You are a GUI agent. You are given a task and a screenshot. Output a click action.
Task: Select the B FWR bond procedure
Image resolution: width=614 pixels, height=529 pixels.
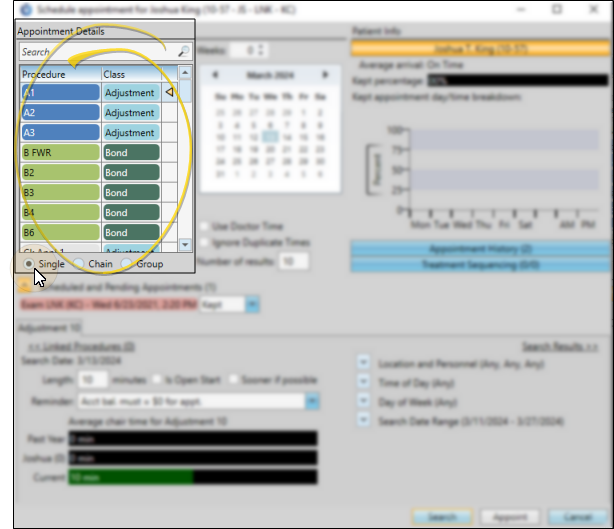(59, 152)
